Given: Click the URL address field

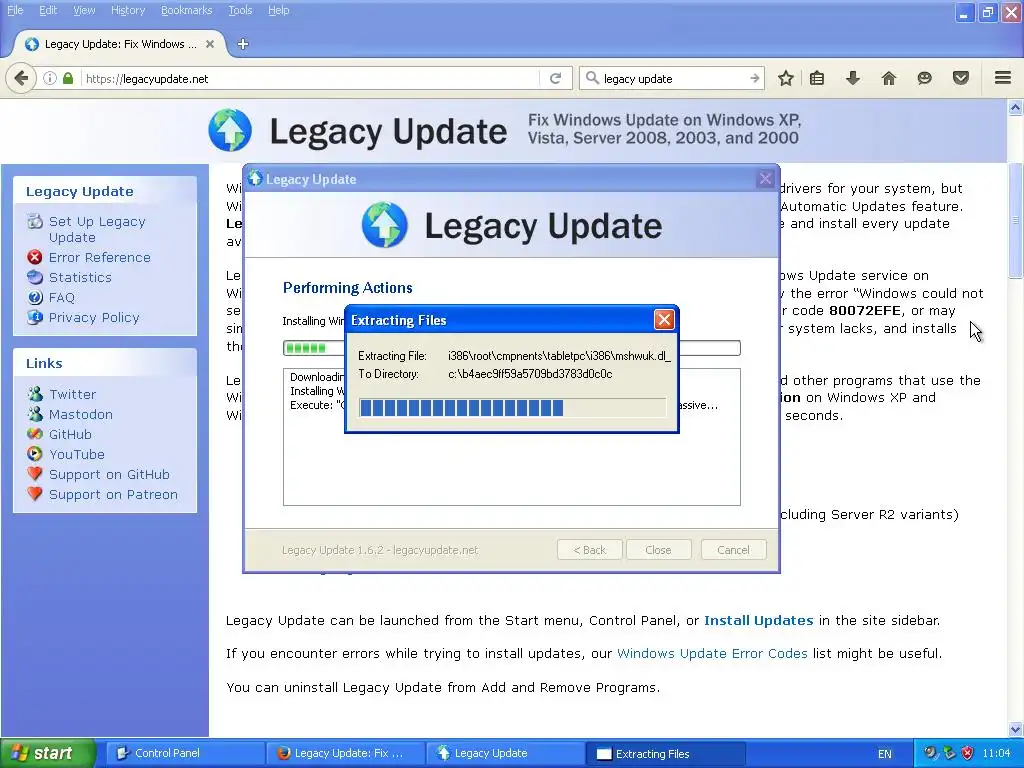Looking at the screenshot, I should tap(310, 78).
